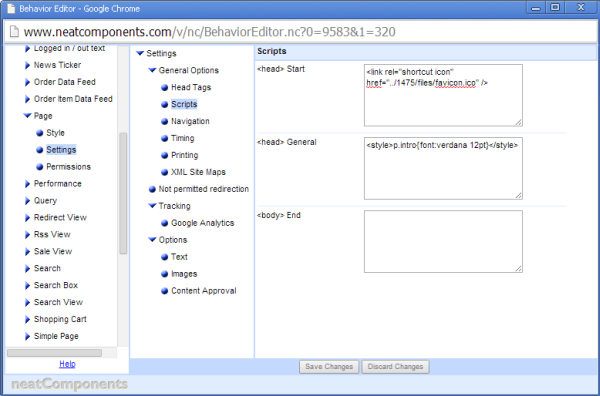Select the Scripts settings item
The height and width of the screenshot is (396, 600).
[x=184, y=104]
